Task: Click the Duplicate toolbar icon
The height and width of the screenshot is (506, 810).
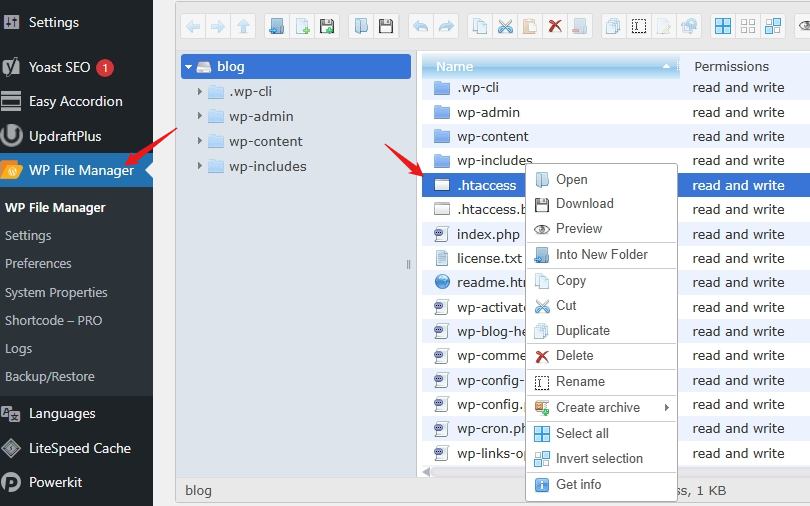Action: coord(614,26)
